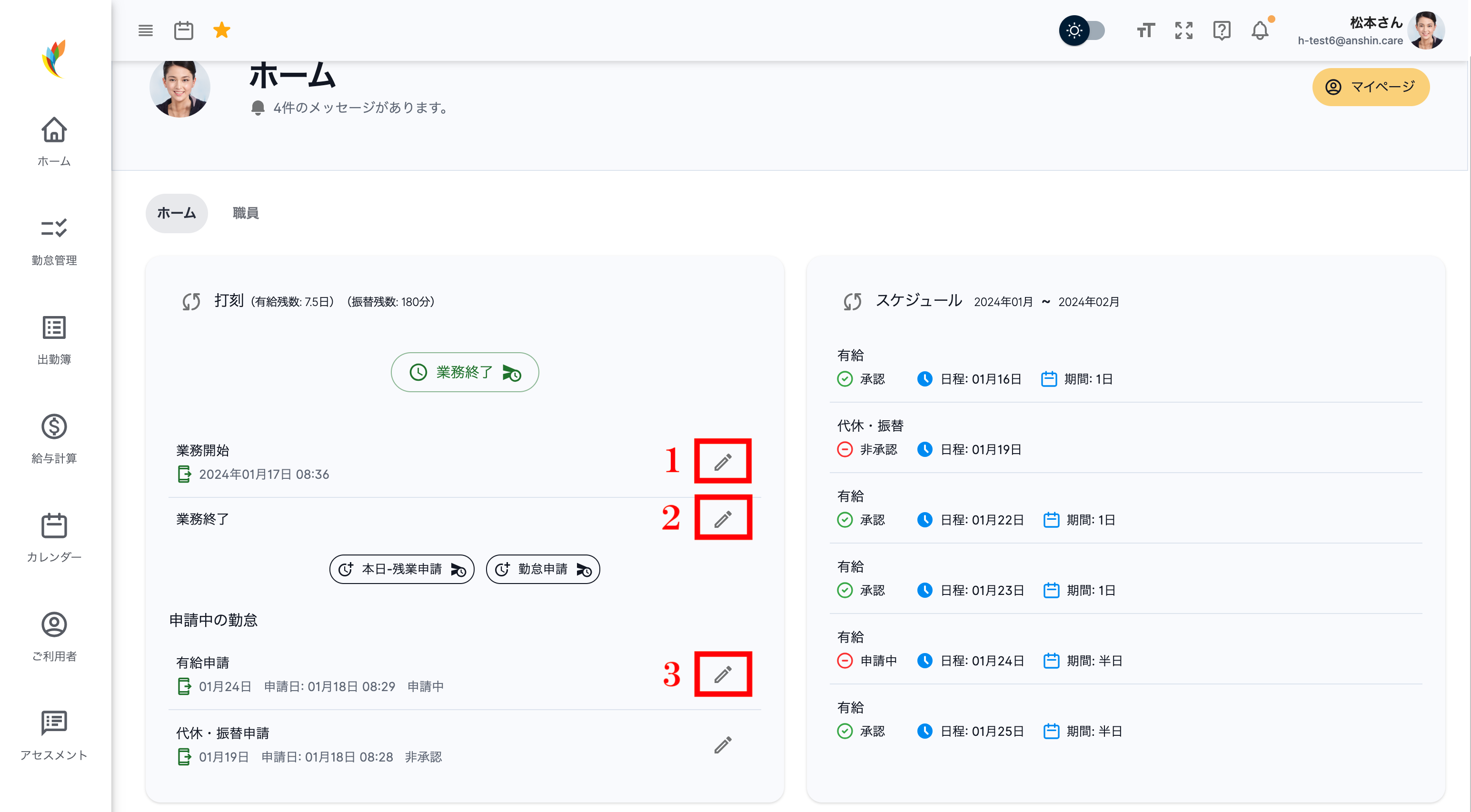1471x812 pixels.
Task: Open アセスメント sidebar item
Action: click(x=54, y=735)
